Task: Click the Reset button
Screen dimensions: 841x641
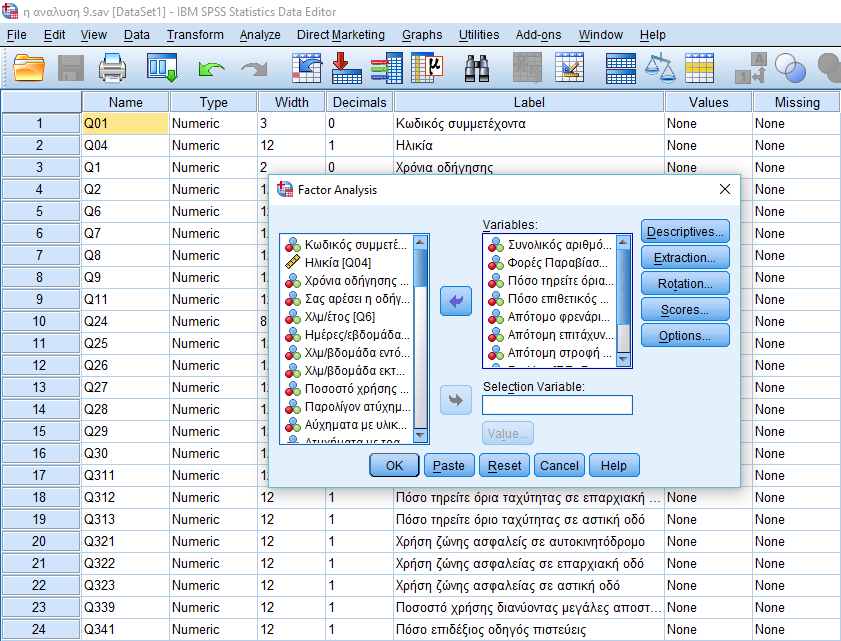Action: click(504, 465)
